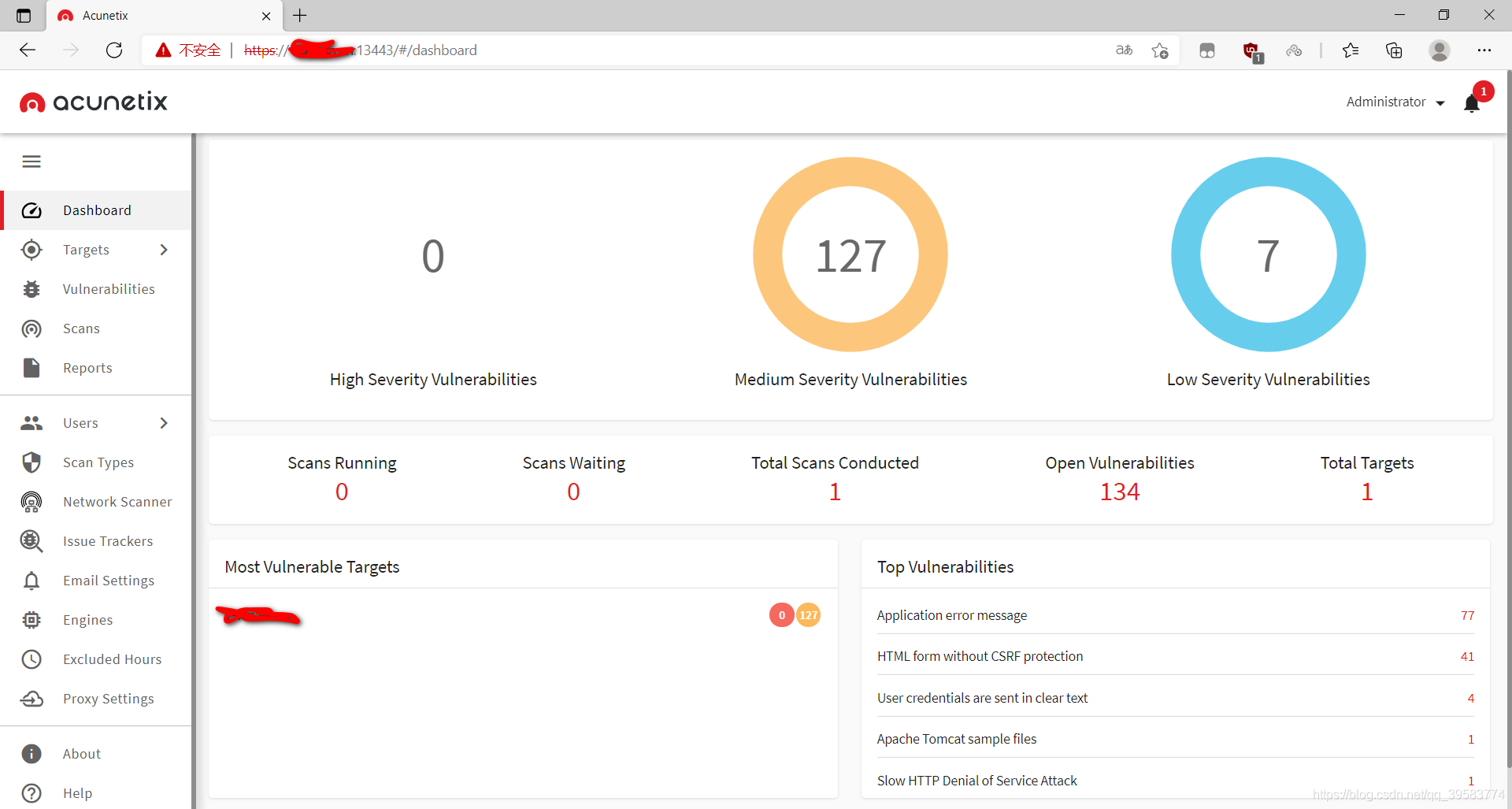Open the browser favorites list
Image resolution: width=1512 pixels, height=809 pixels.
pos(1351,50)
